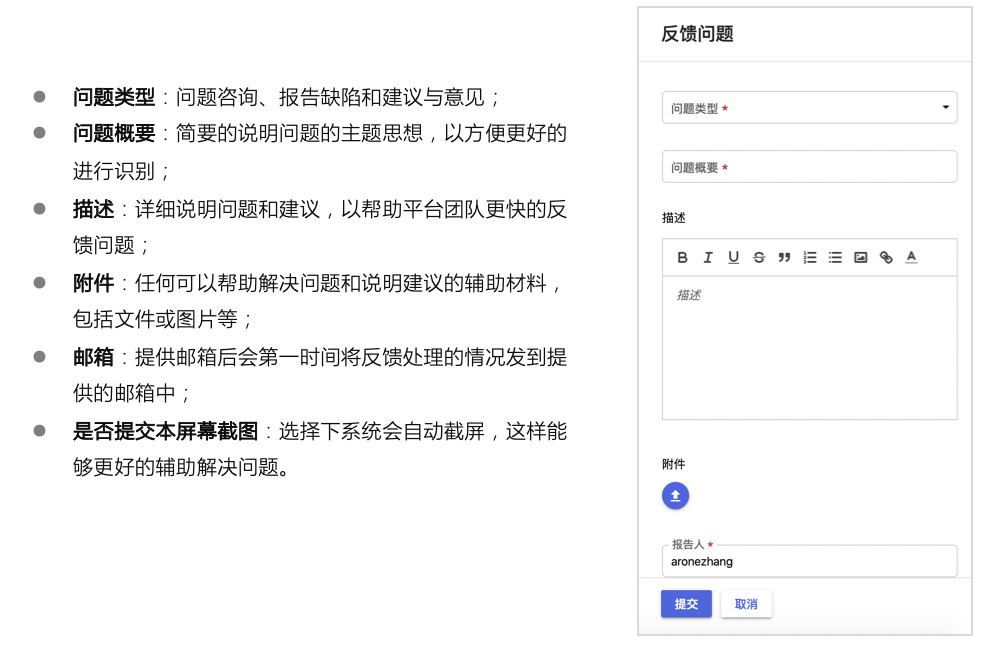Viewport: 982px width, 646px height.
Task: Expand the 问题类型 dropdown arrow
Action: 944,107
